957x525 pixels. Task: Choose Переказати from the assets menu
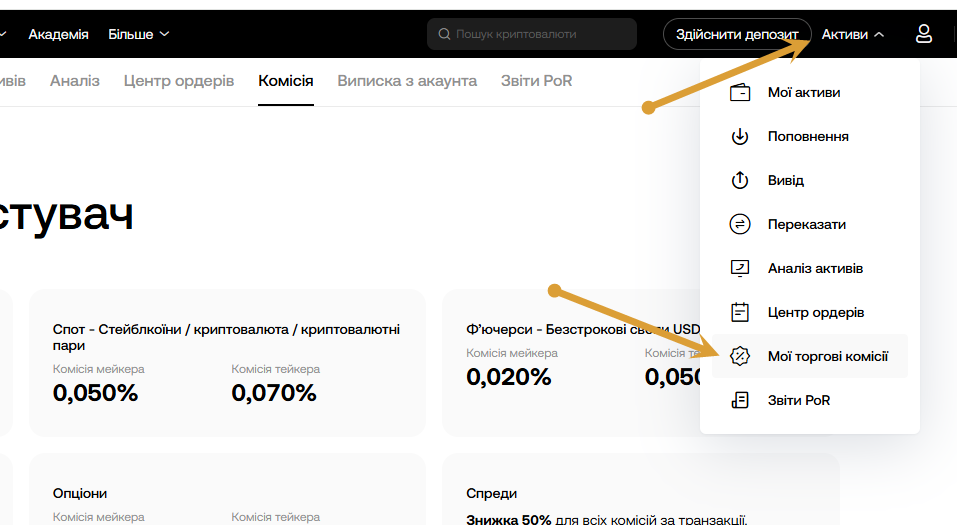coord(806,225)
